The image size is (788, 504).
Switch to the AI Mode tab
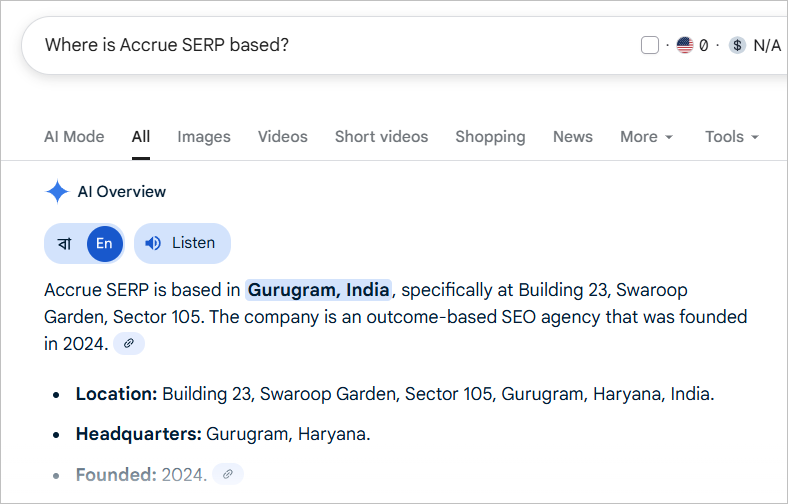click(74, 137)
